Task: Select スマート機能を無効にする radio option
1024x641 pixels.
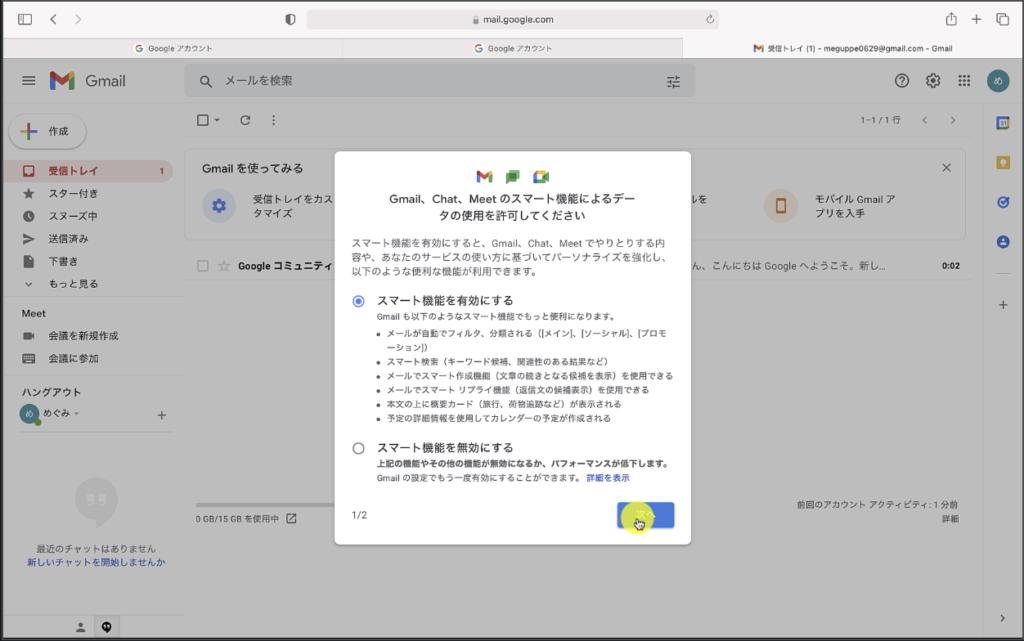Action: [x=359, y=448]
